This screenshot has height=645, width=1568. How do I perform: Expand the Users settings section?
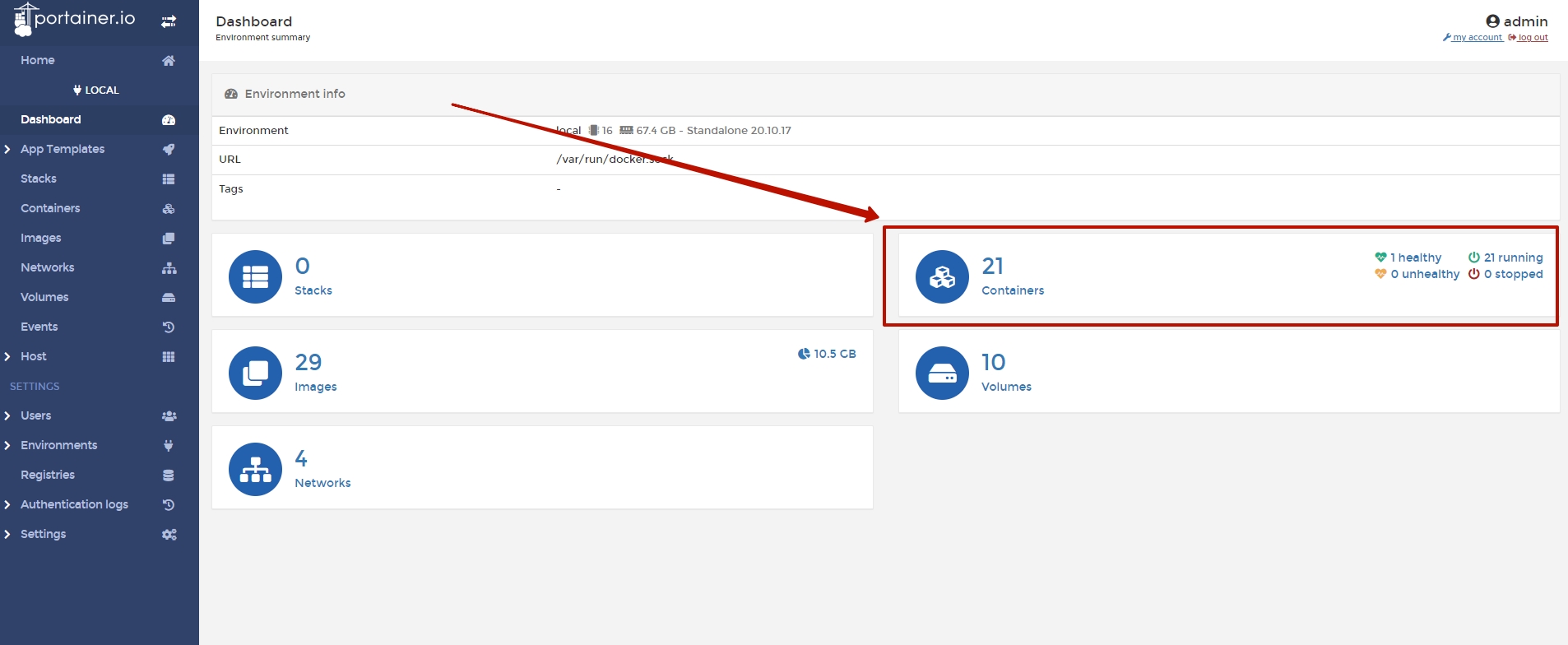[7, 416]
